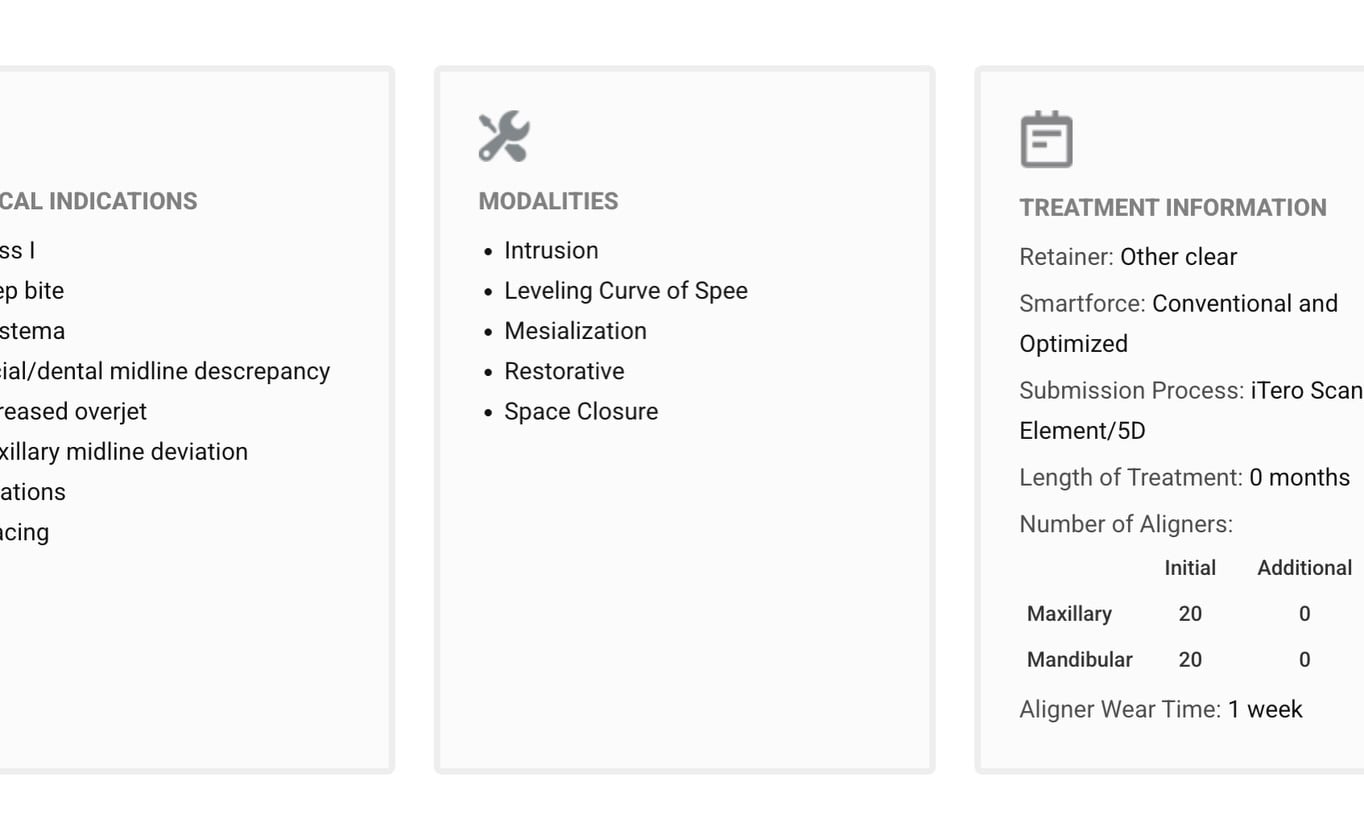This screenshot has width=1364, height=835.
Task: Click Leveling Curve of Spee item
Action: click(626, 291)
